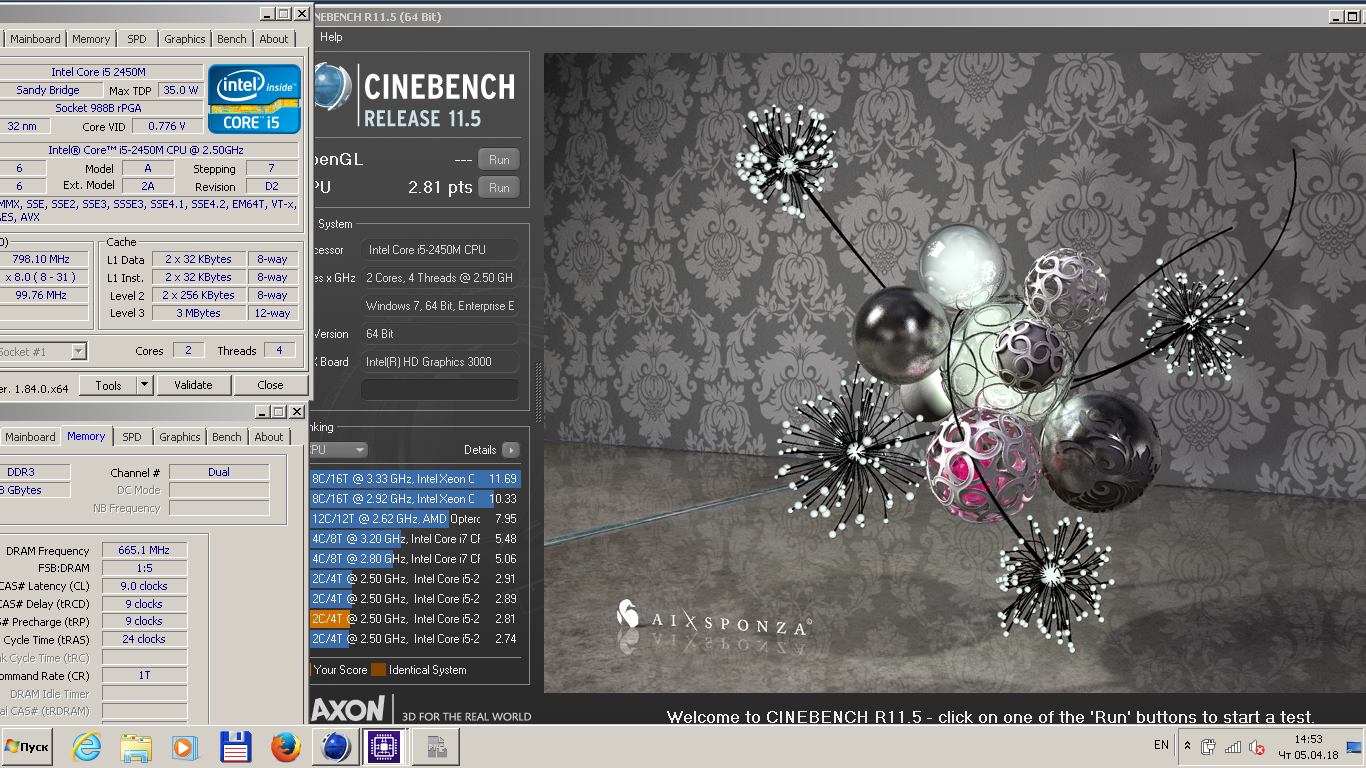Viewport: 1366px width, 768px height.
Task: Select the 4C/8T 3.20 GHz Core i7 row
Action: pos(415,539)
